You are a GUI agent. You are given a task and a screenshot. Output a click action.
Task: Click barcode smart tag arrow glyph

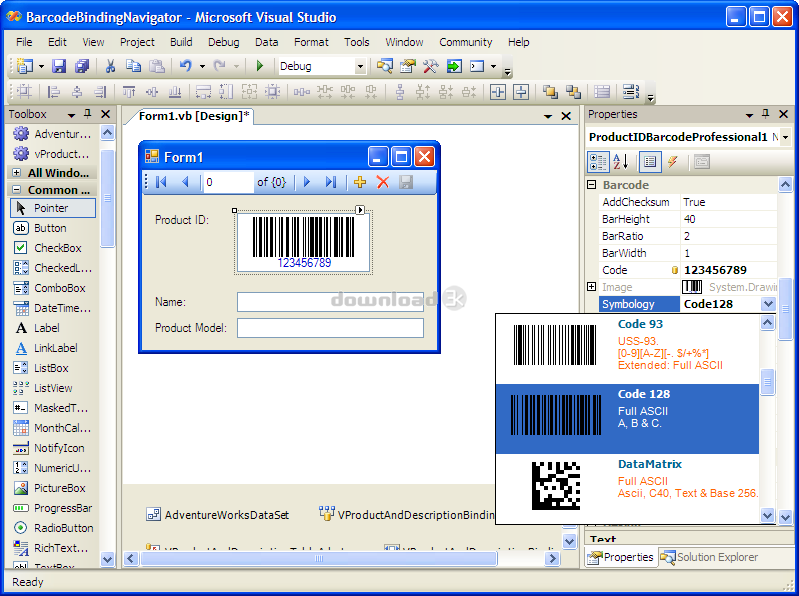click(x=360, y=210)
